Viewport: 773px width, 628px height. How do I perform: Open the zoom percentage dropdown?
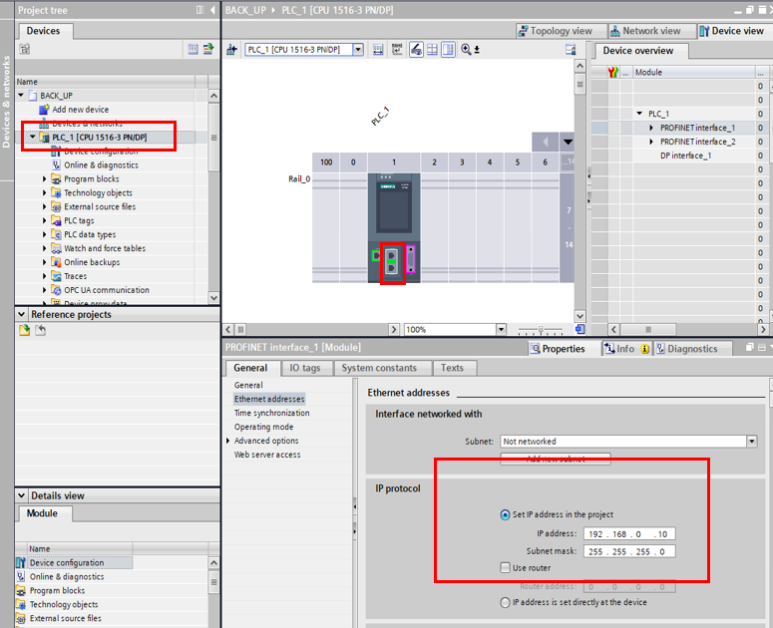tap(501, 329)
